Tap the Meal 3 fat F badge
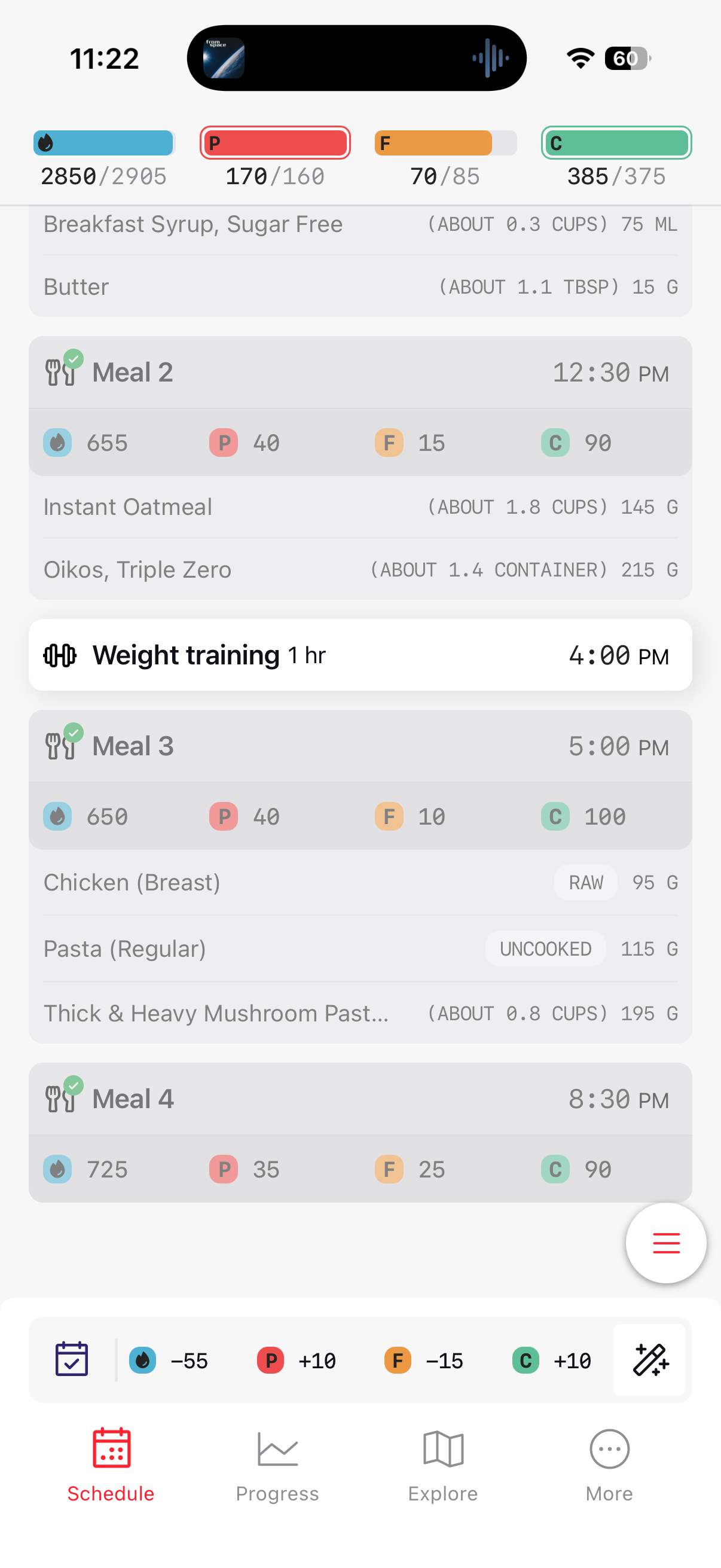This screenshot has width=721, height=1568. [x=389, y=816]
